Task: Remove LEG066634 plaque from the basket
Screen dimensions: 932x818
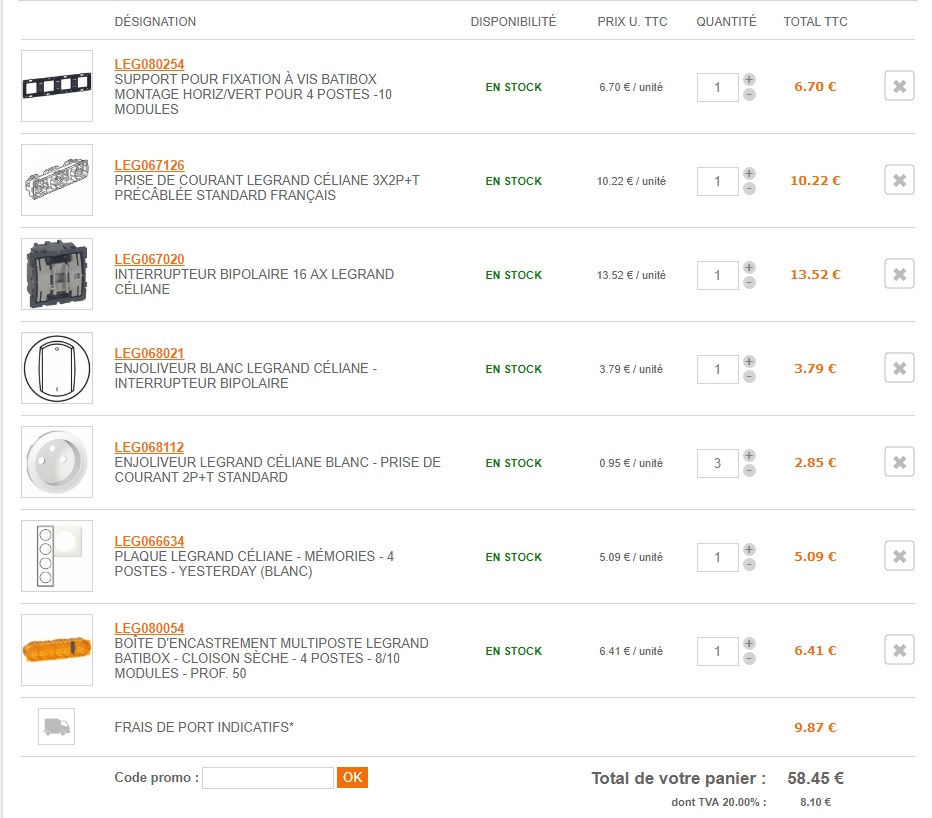Action: (x=899, y=557)
